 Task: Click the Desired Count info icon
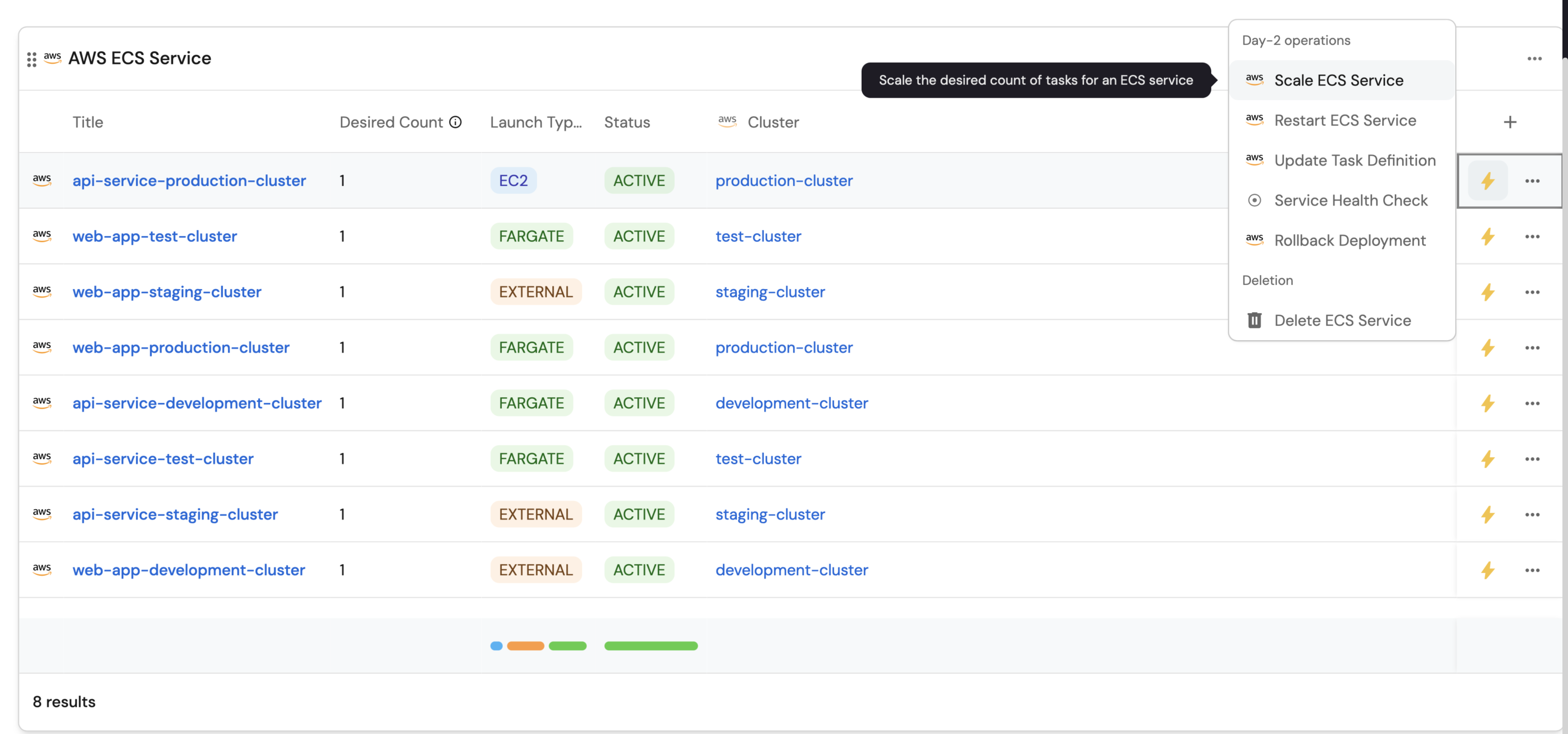pos(455,122)
